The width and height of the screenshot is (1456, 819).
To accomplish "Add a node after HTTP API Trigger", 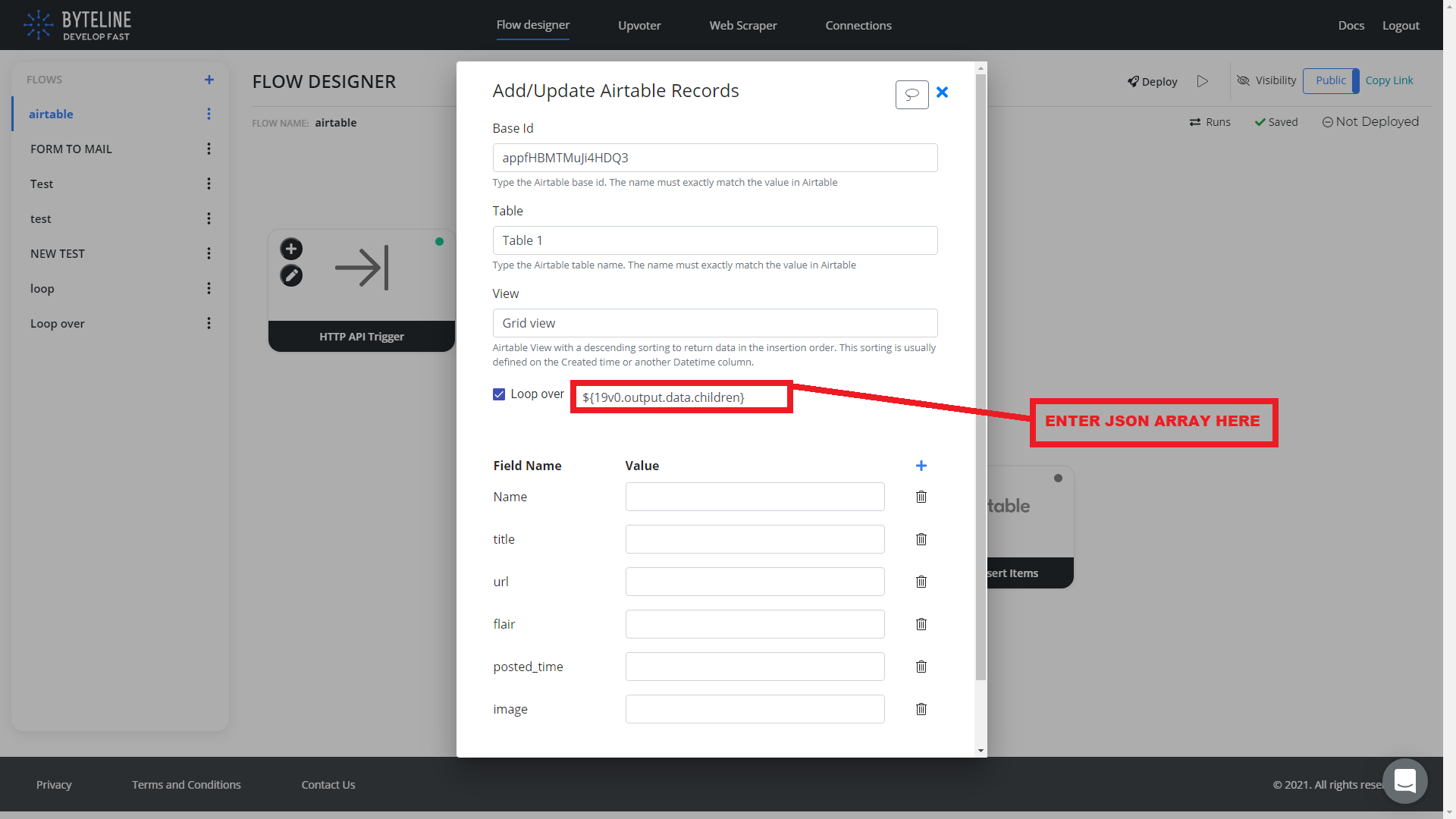I will [x=291, y=249].
